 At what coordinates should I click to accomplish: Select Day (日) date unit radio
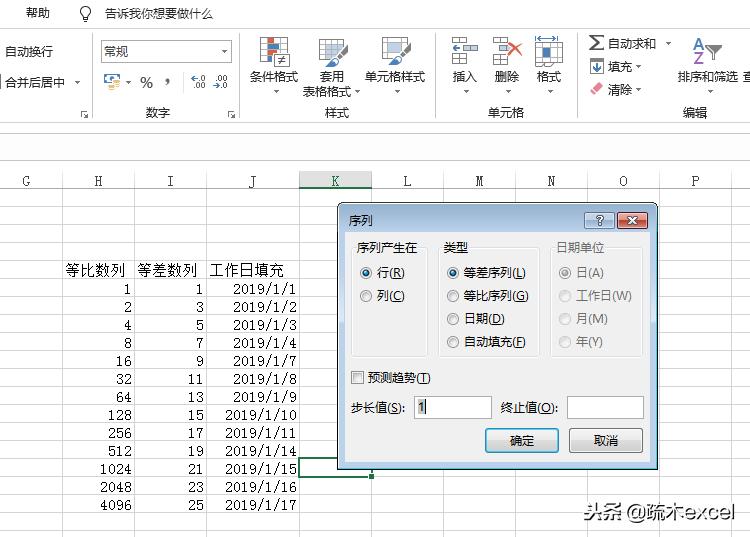[x=565, y=273]
